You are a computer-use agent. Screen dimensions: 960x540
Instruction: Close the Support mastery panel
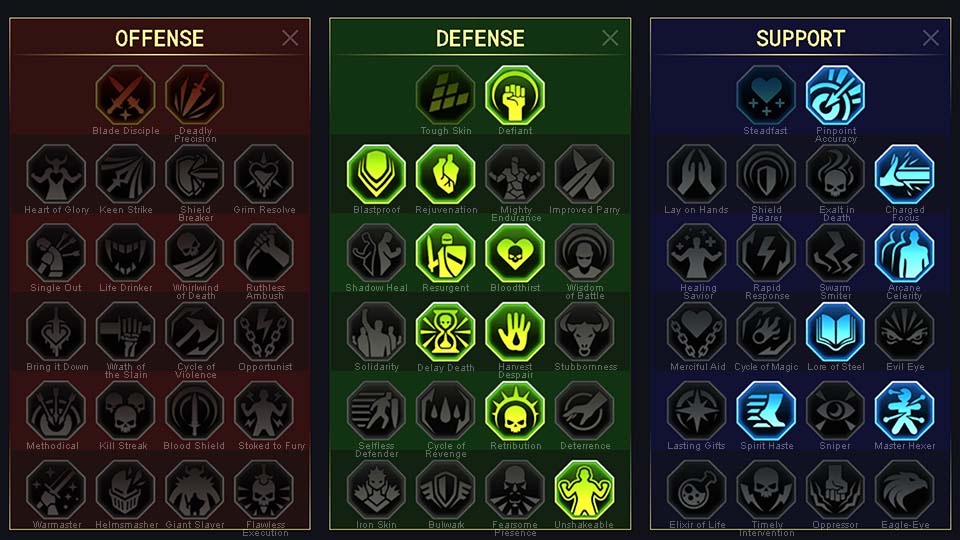click(x=931, y=38)
